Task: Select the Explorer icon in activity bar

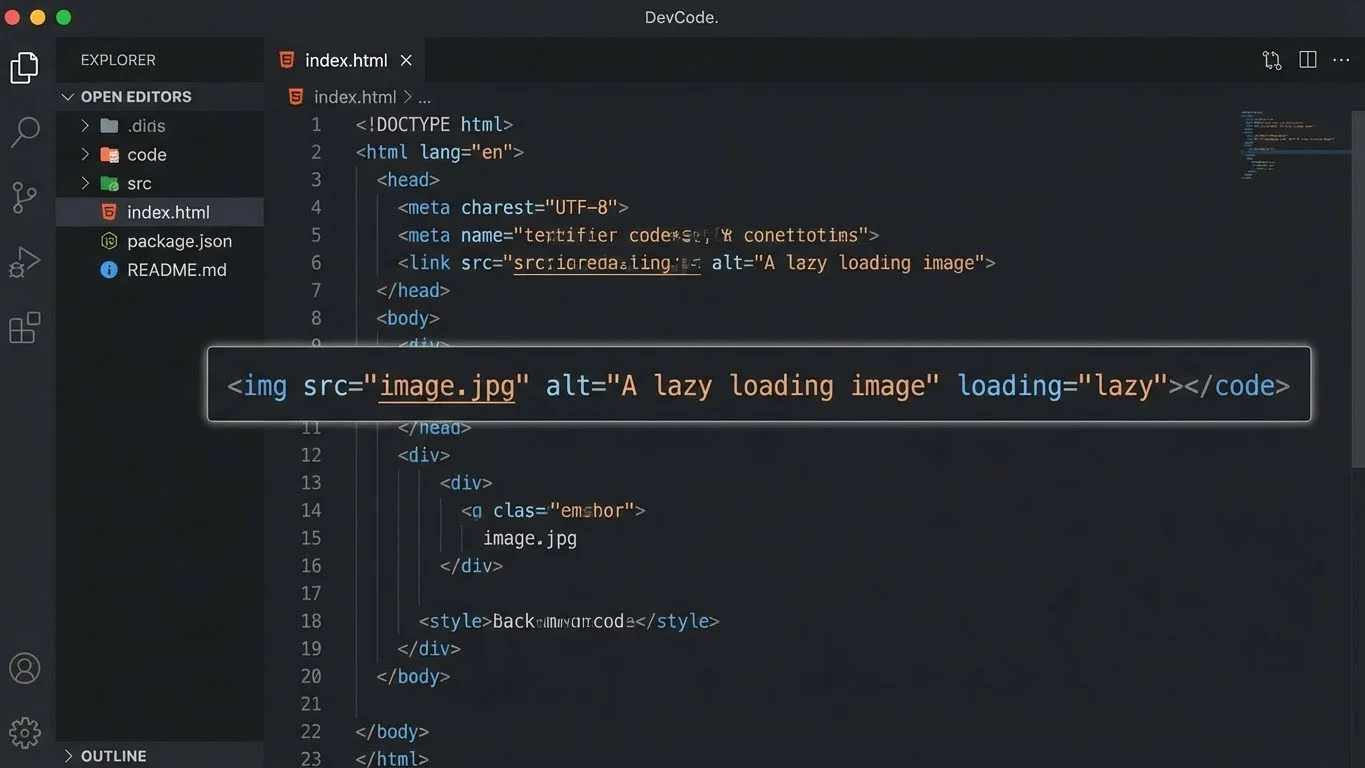Action: point(24,66)
